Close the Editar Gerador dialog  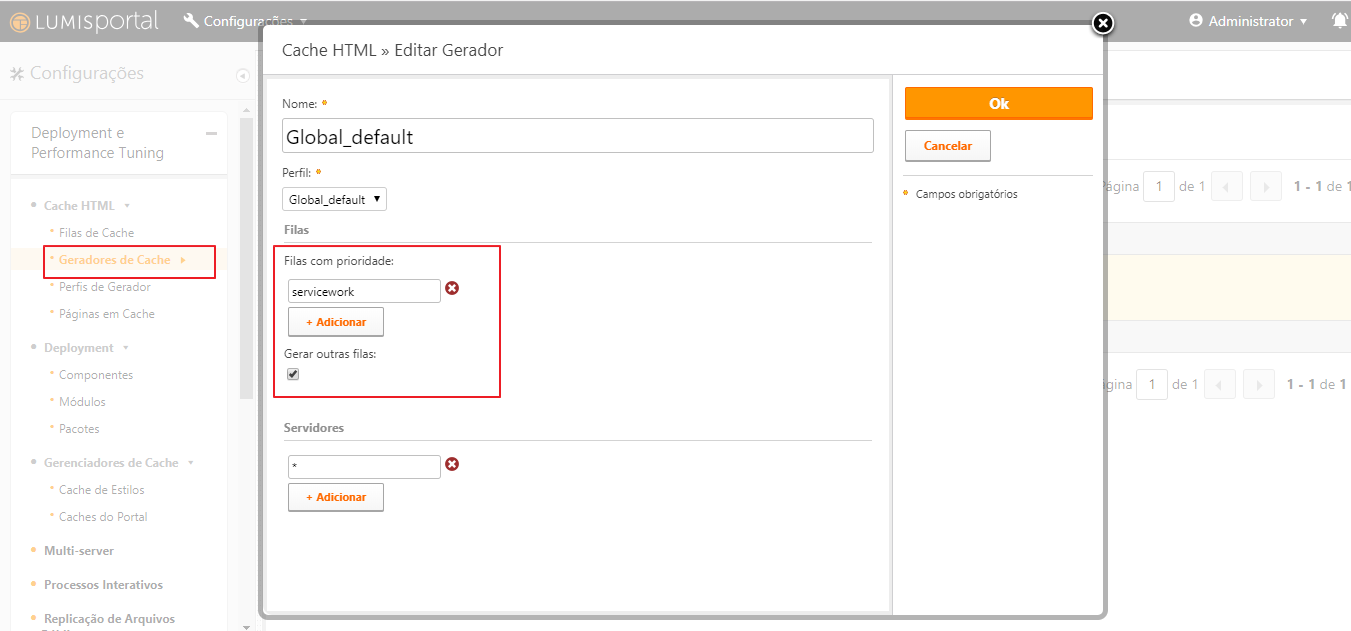coord(1102,23)
